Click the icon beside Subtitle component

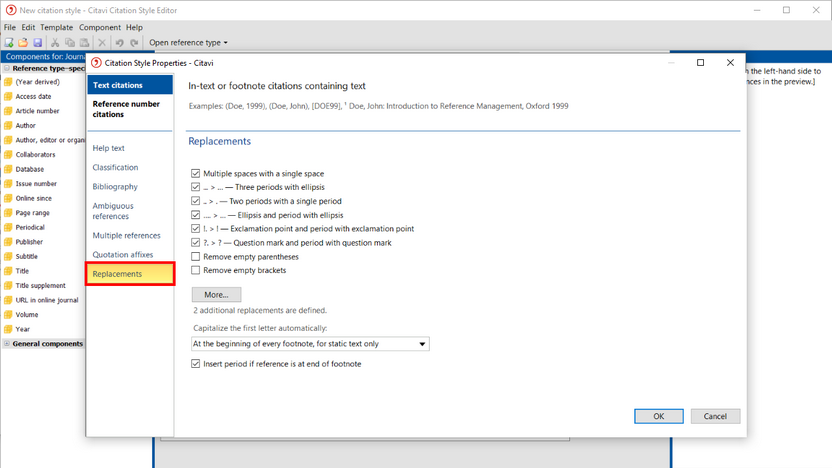pyautogui.click(x=8, y=256)
